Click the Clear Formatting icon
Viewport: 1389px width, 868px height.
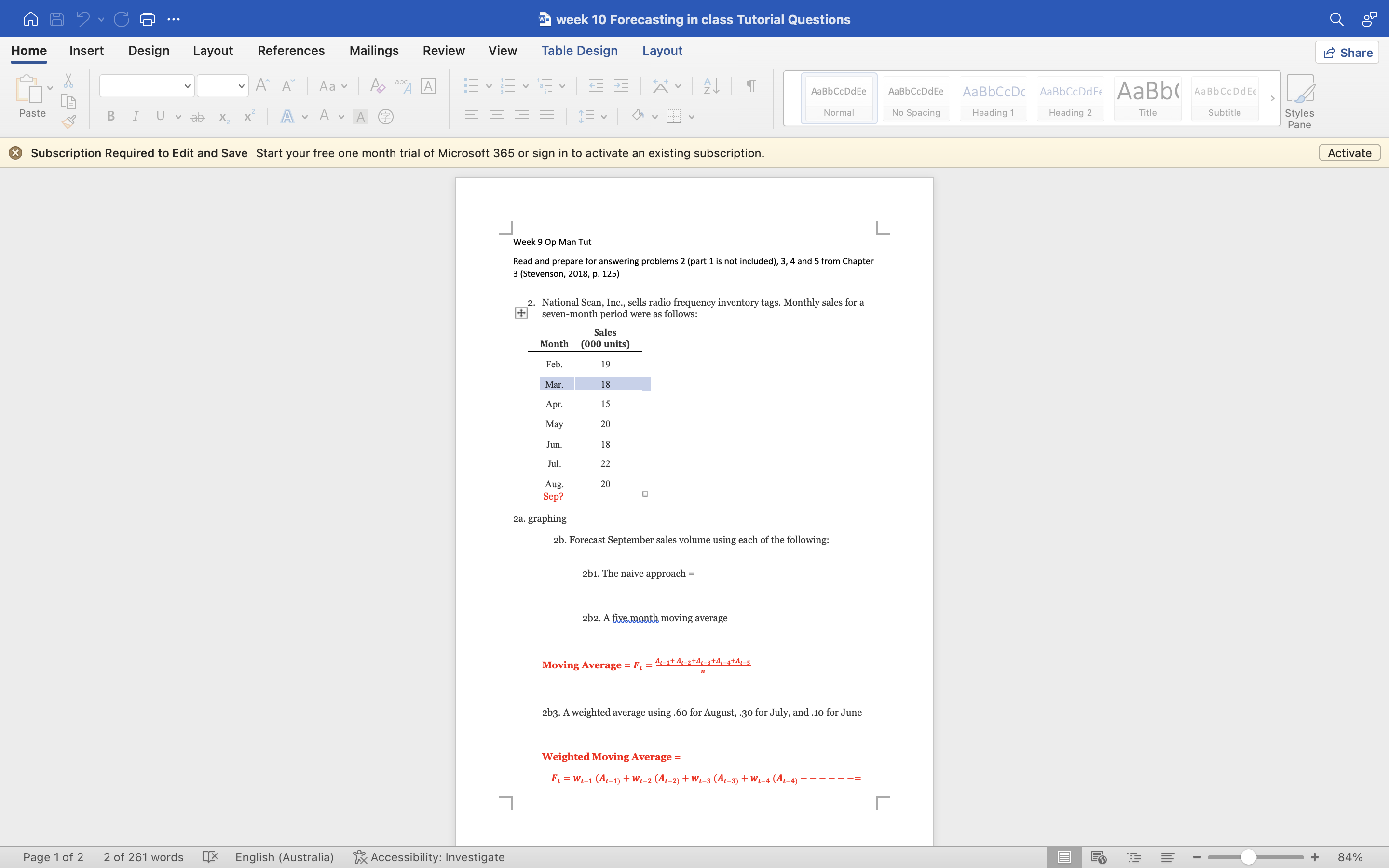point(377,86)
